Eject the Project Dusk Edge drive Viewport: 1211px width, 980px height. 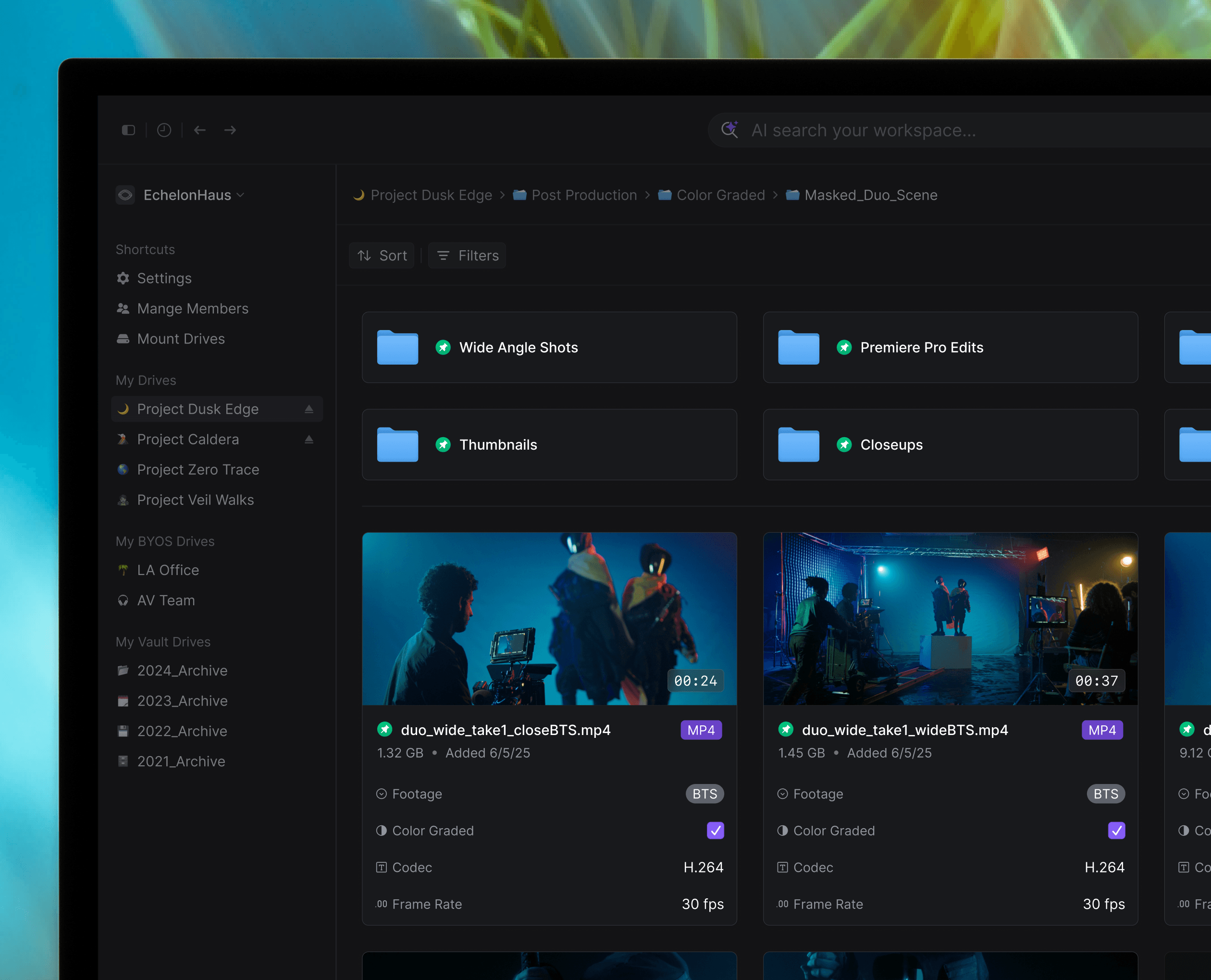click(x=309, y=409)
